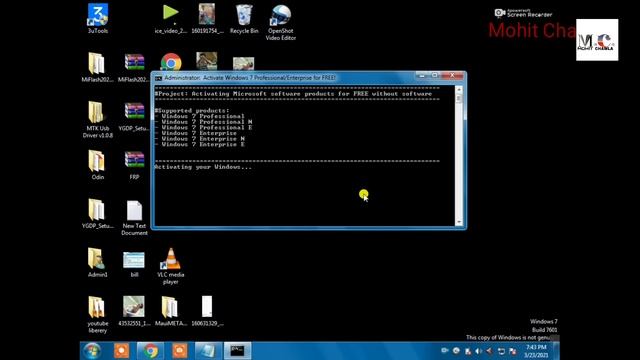
Task: Select the 160191754_ photo on the desktop
Action: click(x=207, y=18)
